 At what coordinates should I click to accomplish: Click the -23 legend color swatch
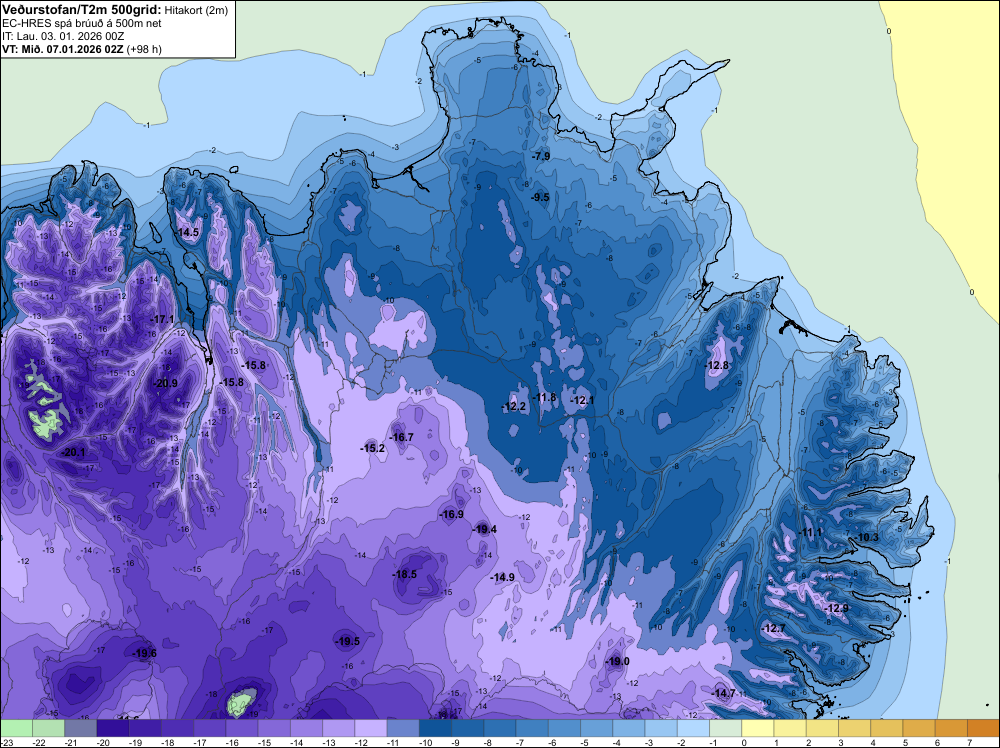(x=16, y=728)
